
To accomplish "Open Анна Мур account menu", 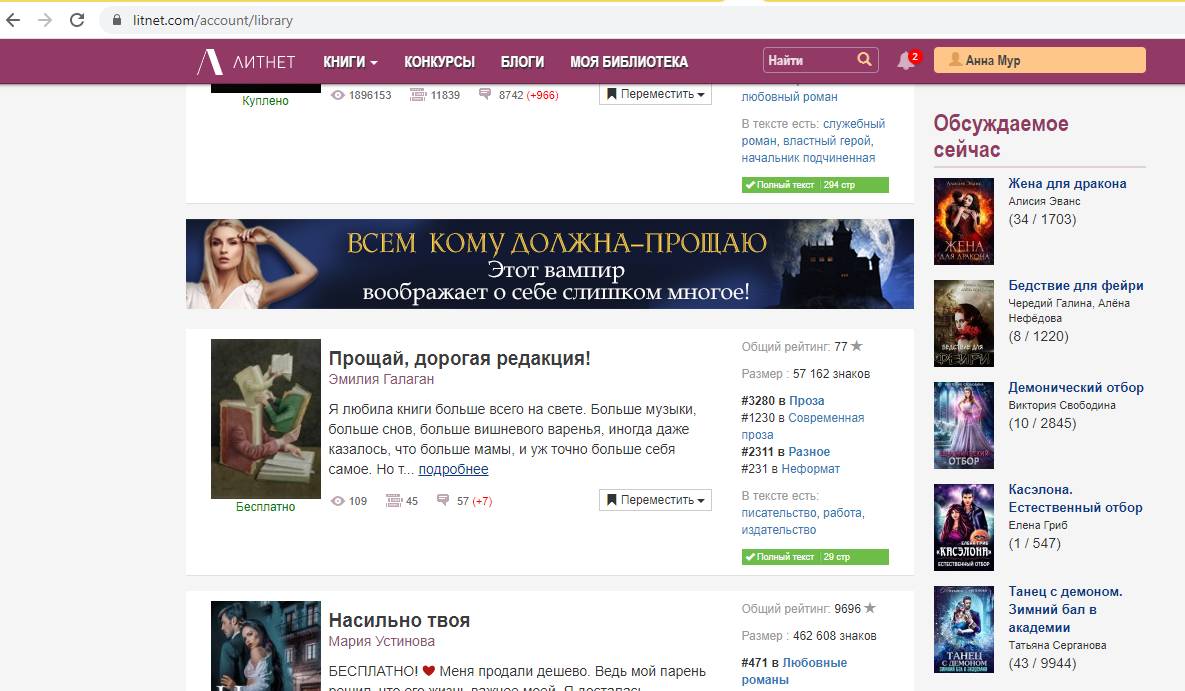I will (1039, 61).
